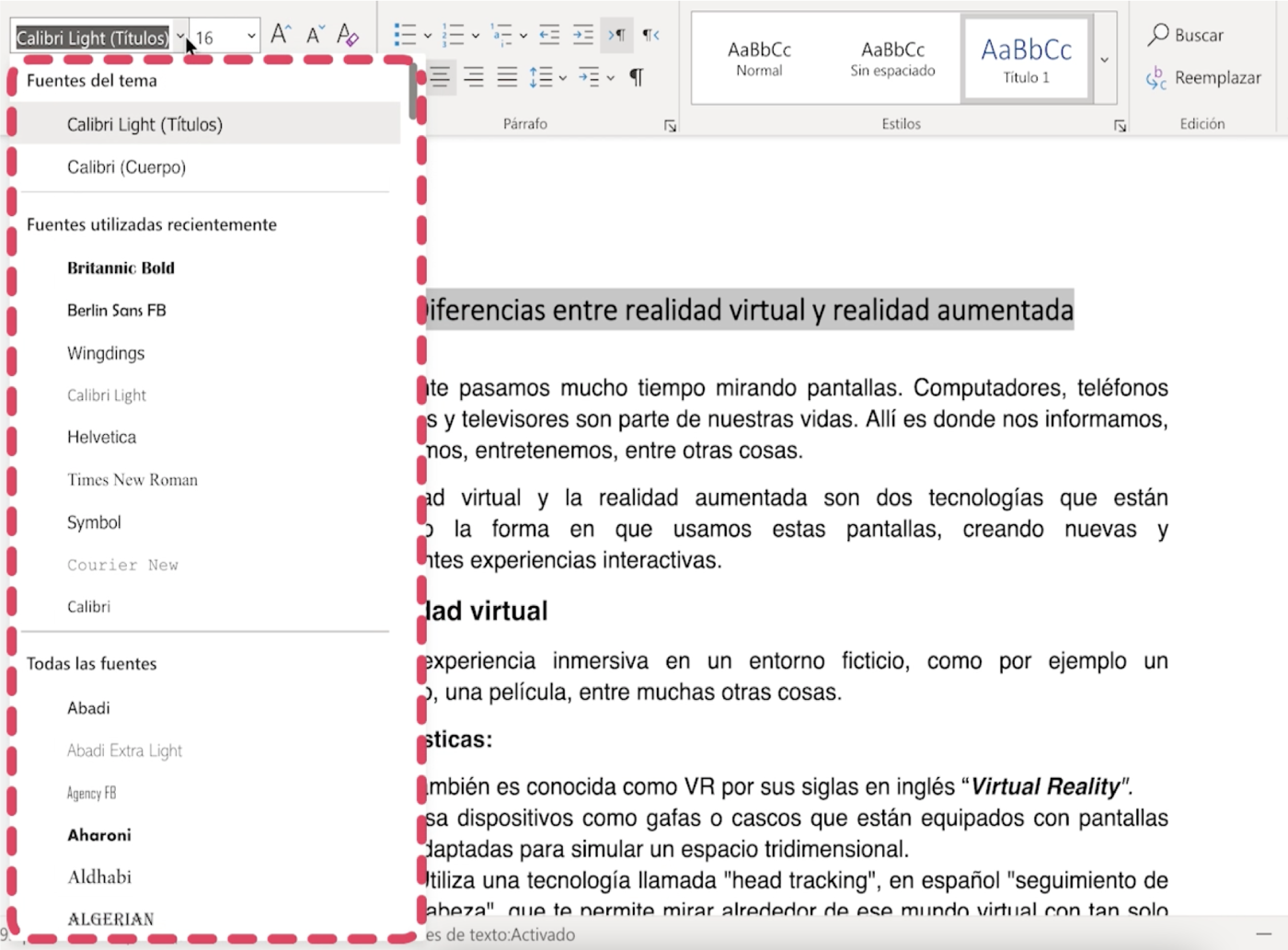This screenshot has width=1288, height=950.
Task: Increase the paragraph indent
Action: [x=583, y=35]
